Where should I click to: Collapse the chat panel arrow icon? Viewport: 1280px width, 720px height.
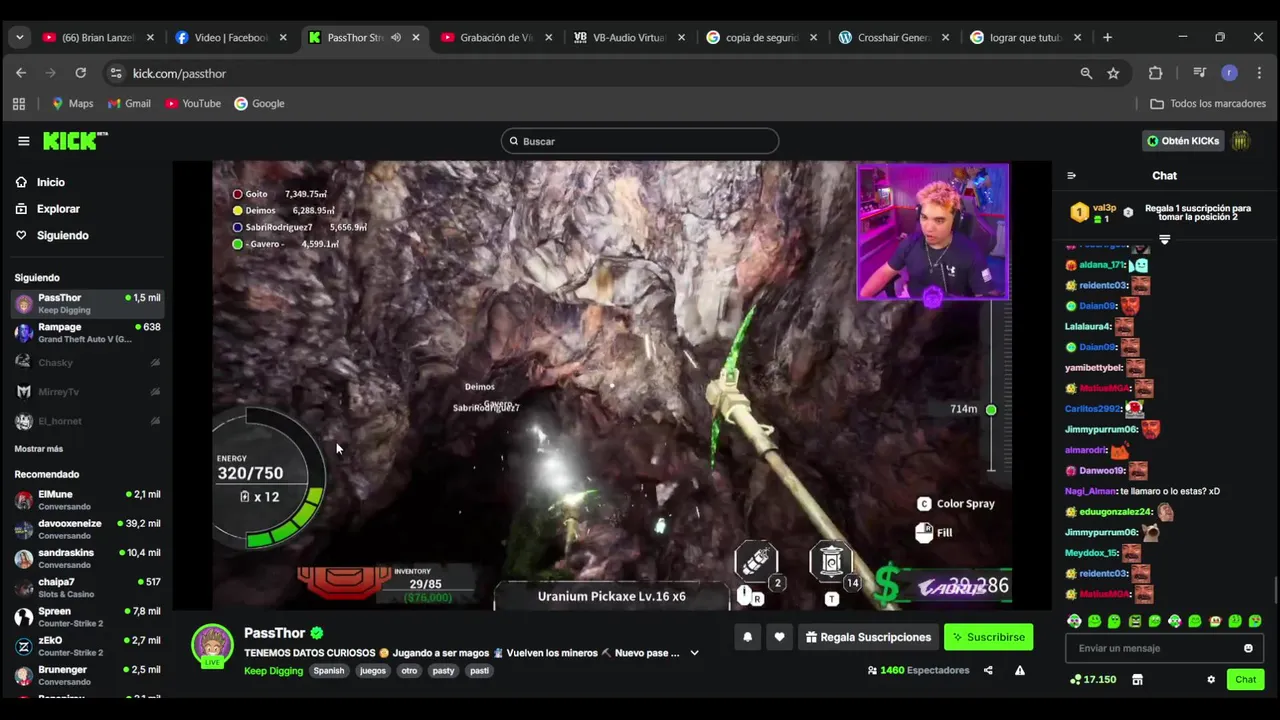[1071, 176]
